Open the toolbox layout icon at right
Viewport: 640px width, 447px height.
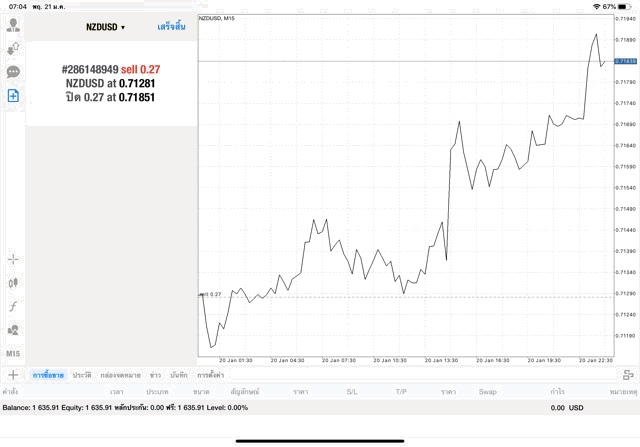click(x=628, y=374)
